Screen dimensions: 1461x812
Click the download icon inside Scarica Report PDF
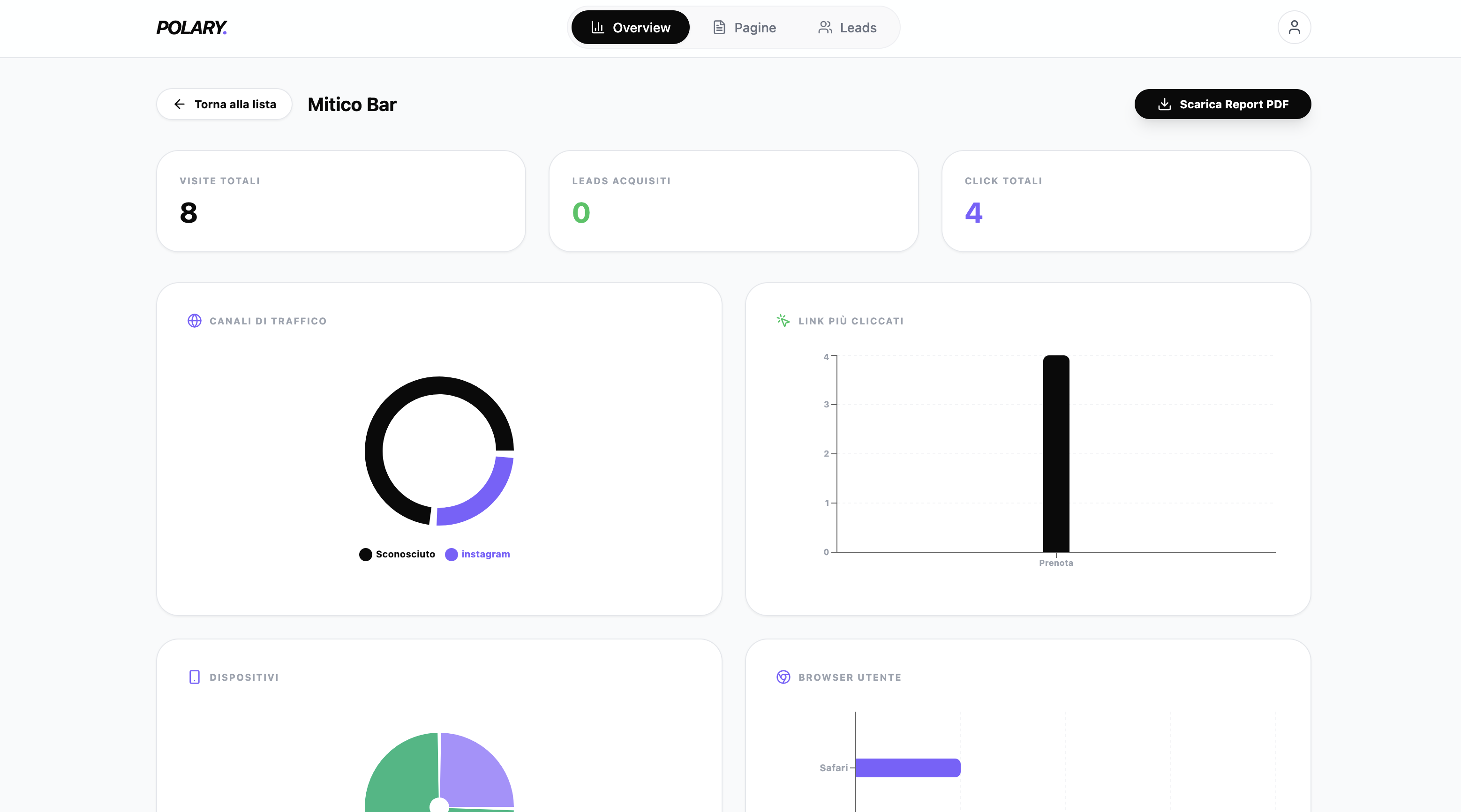(1164, 104)
